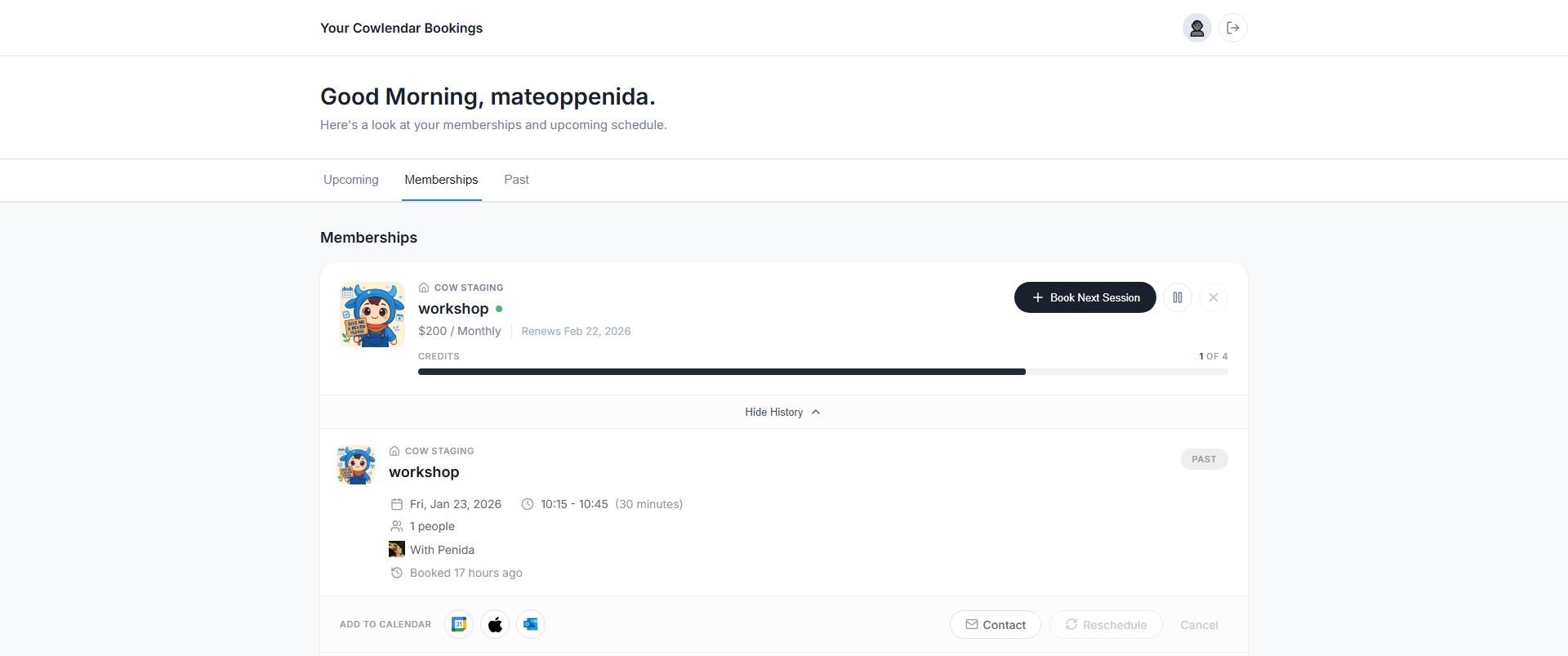Click the Contact button
This screenshot has width=1568, height=656.
[995, 625]
